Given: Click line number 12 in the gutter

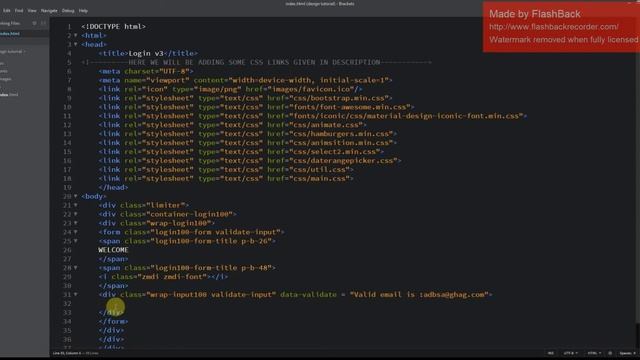Looking at the screenshot, I should [x=67, y=125].
